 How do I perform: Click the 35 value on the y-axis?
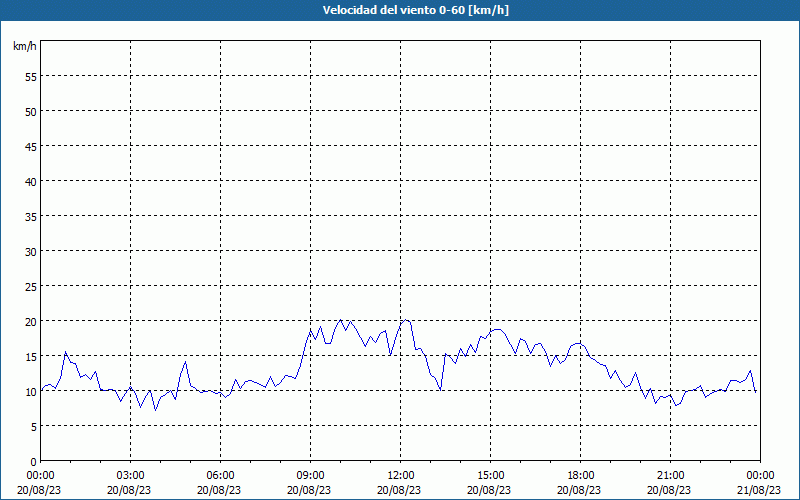pyautogui.click(x=31, y=216)
